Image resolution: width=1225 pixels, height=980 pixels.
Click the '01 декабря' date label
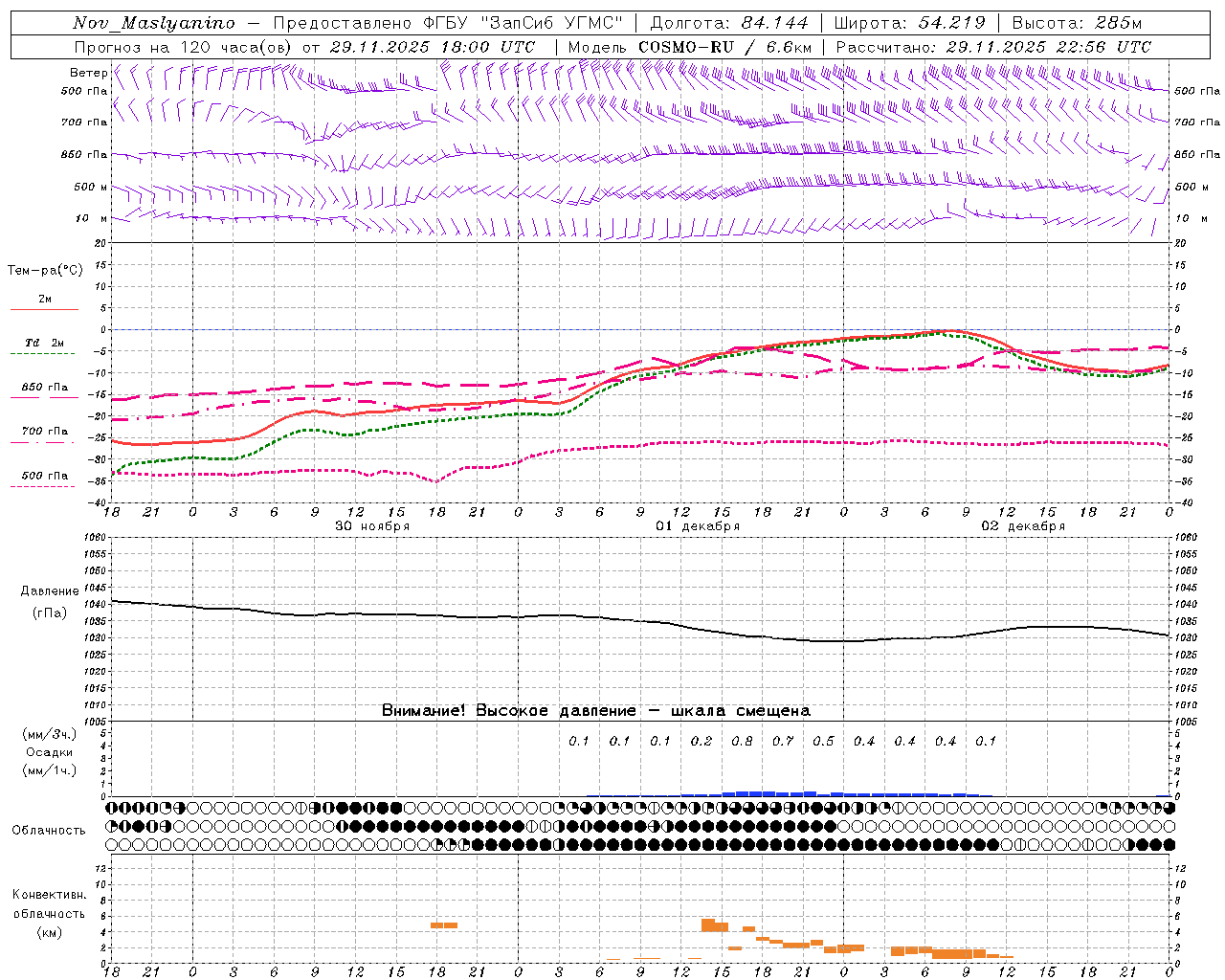click(698, 526)
